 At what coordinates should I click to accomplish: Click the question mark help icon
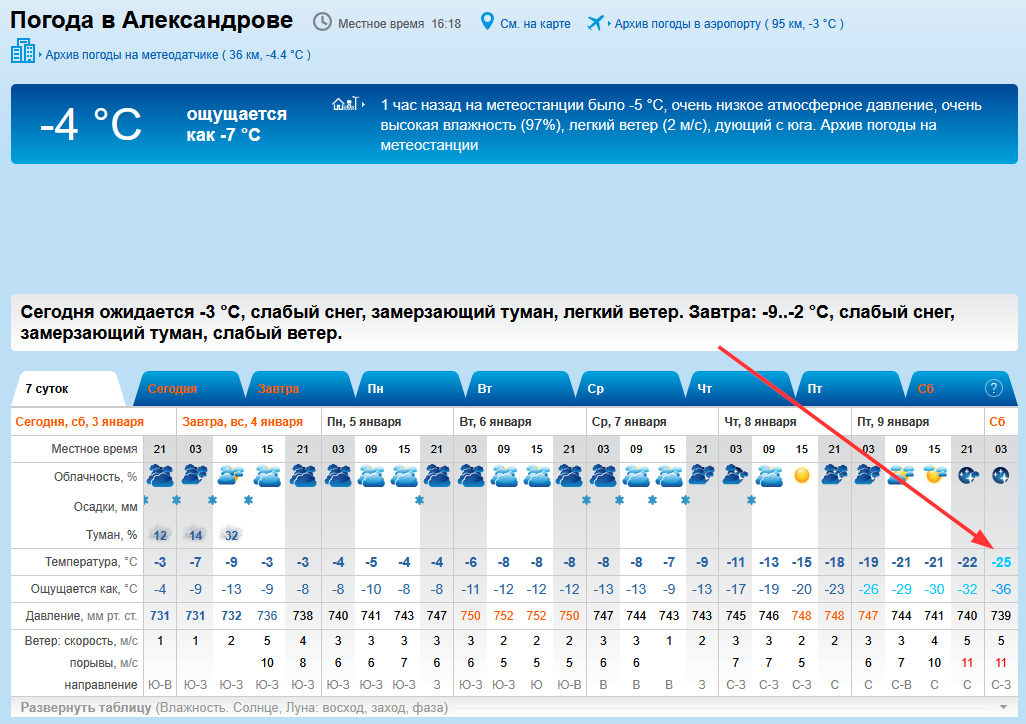pos(993,388)
